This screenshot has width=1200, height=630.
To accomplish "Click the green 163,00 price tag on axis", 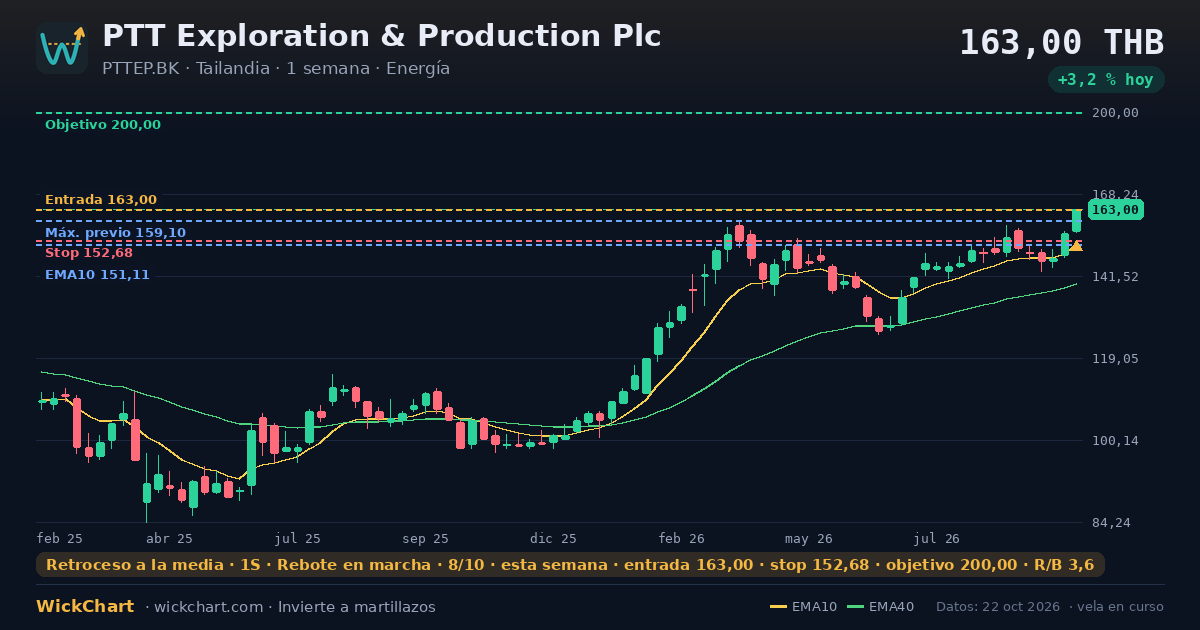I will pos(1115,210).
